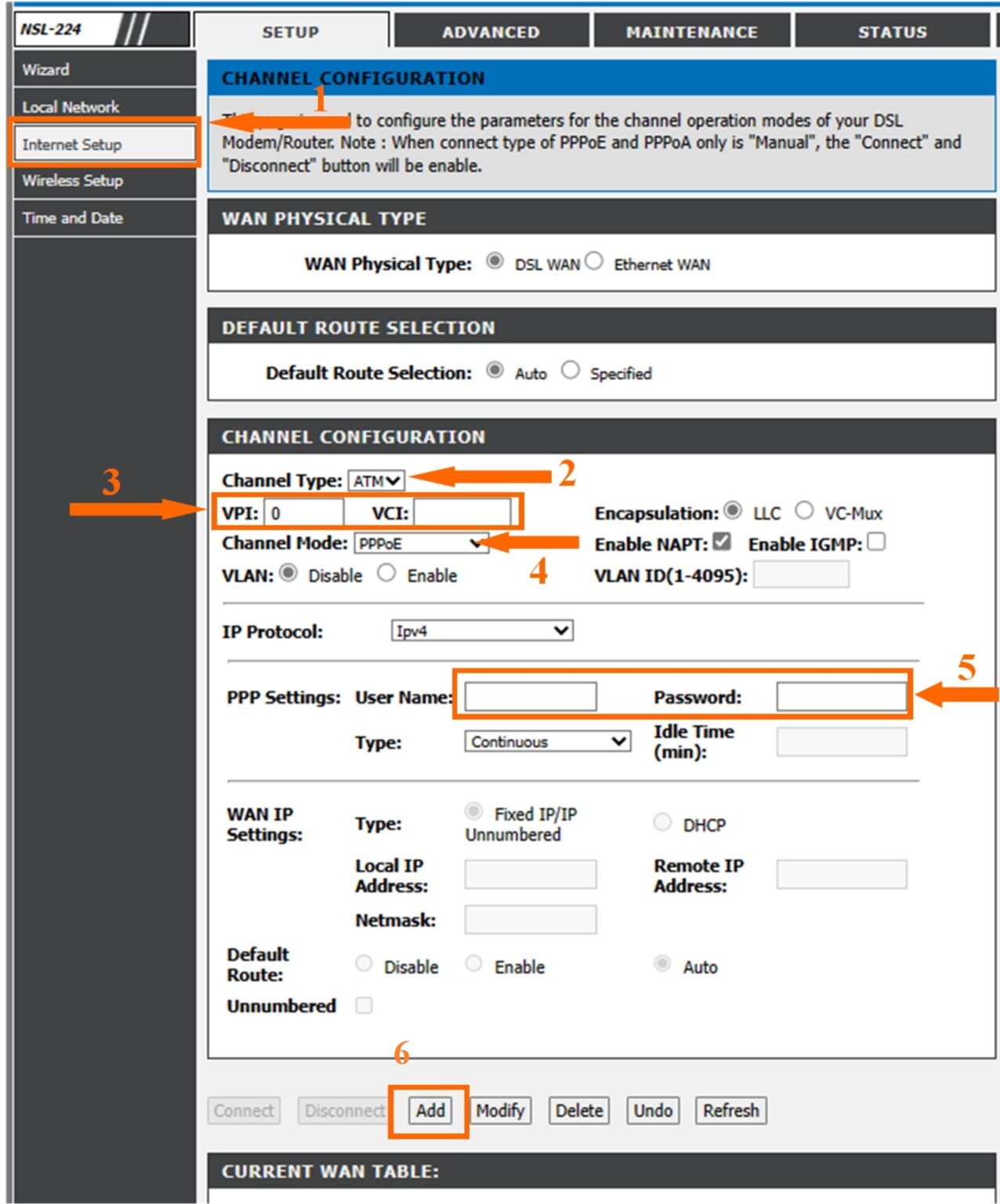Enable the VLAN radio option
This screenshot has height=1204, width=1000.
coord(386,574)
